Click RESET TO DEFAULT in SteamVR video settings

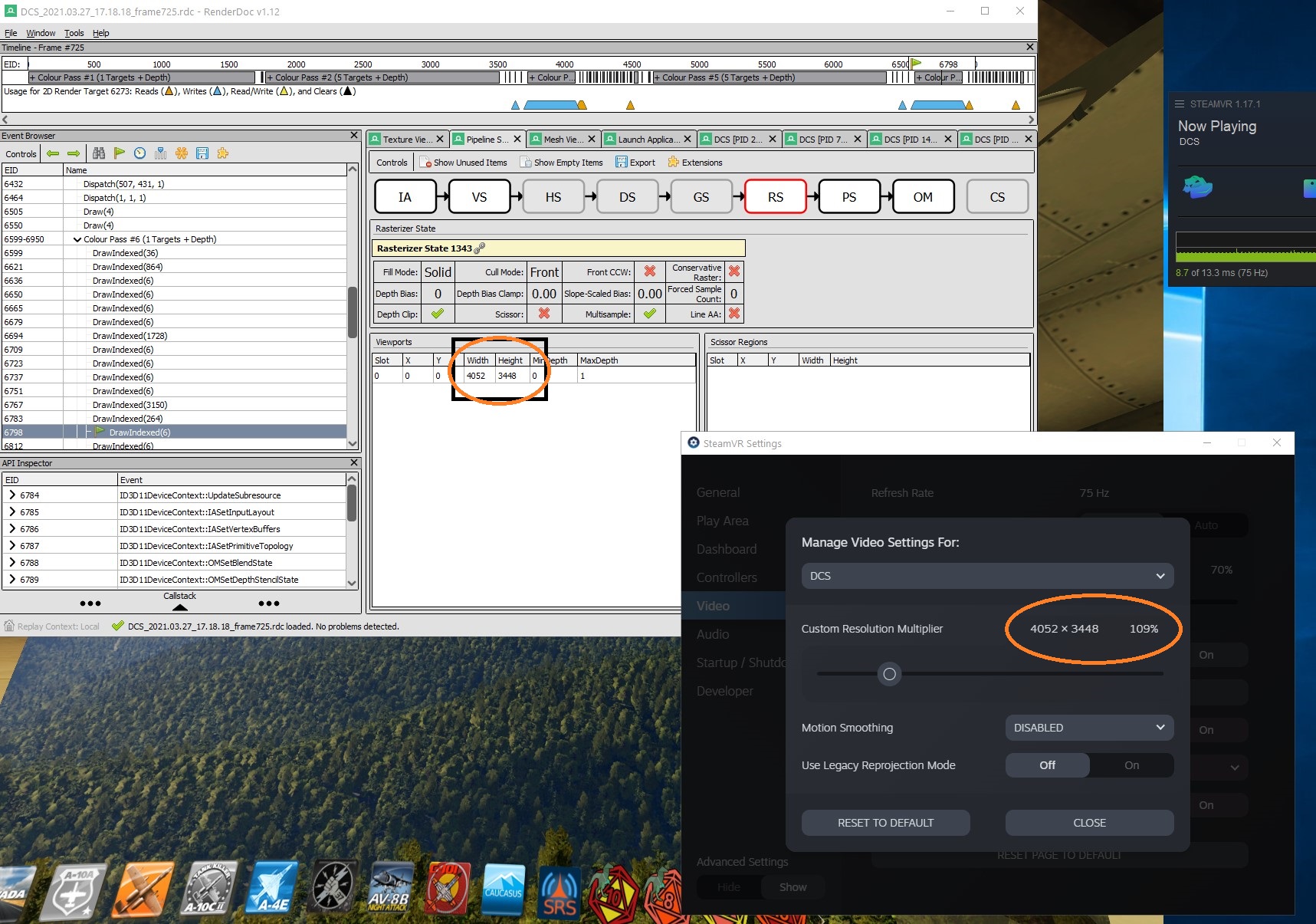click(885, 823)
